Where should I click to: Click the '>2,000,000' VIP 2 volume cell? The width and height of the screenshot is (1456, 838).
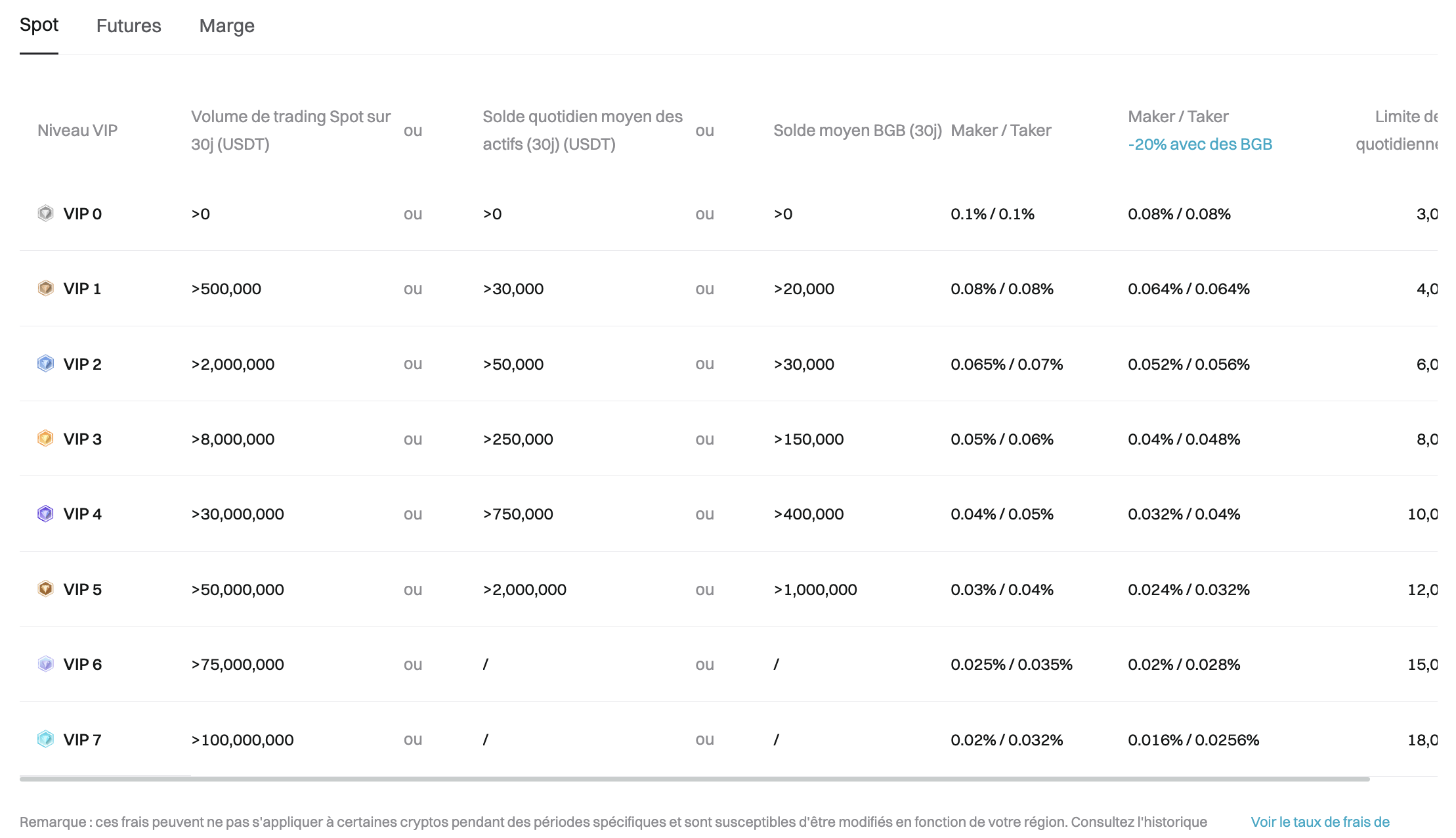pyautogui.click(x=233, y=364)
